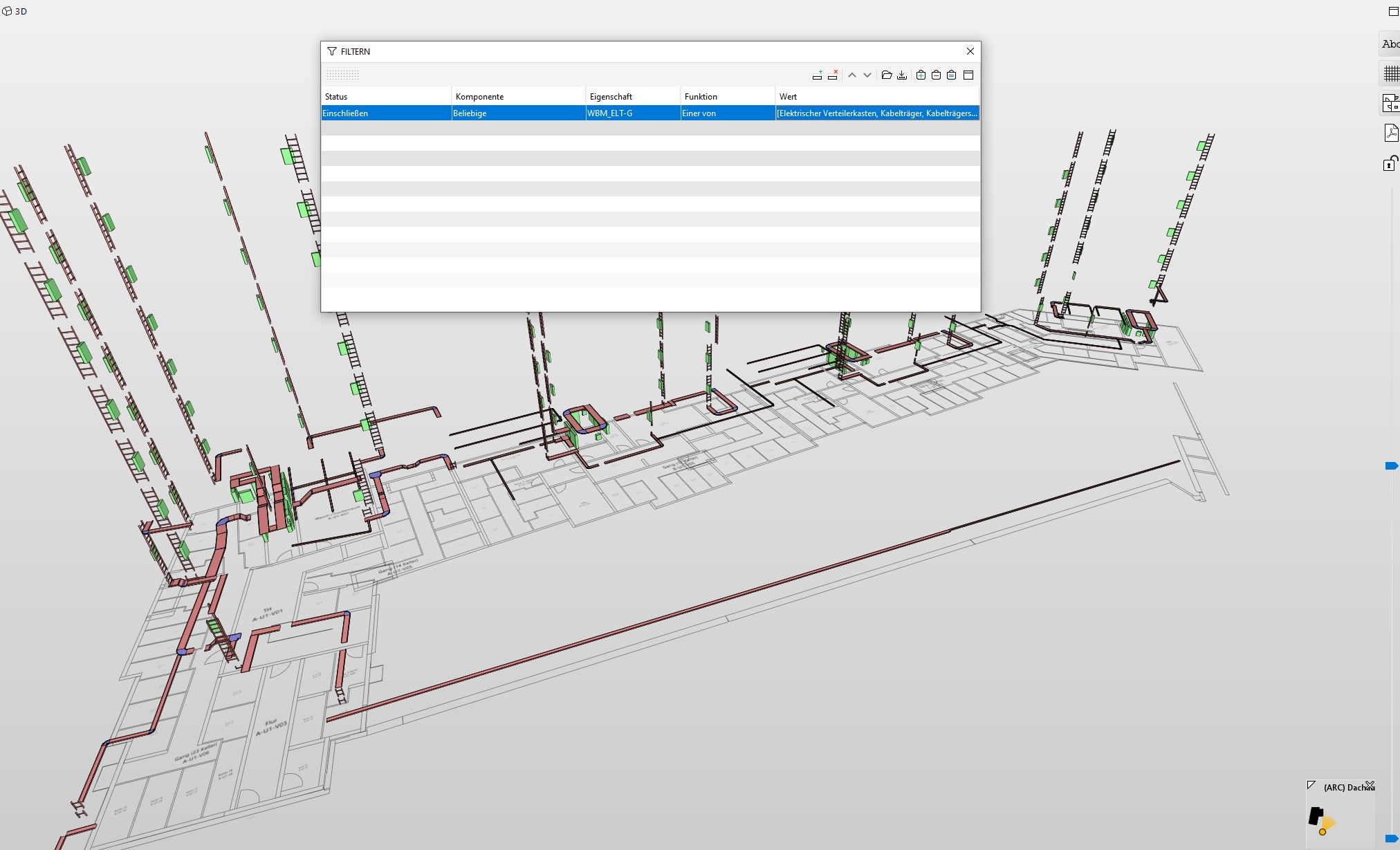1400x850 pixels.
Task: Click the basket icon with minus sign
Action: (x=936, y=75)
